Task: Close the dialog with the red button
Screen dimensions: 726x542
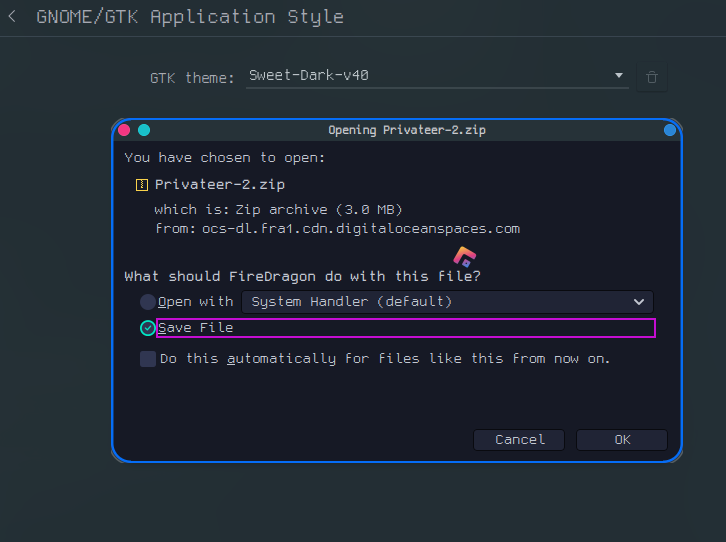Action: pos(124,130)
